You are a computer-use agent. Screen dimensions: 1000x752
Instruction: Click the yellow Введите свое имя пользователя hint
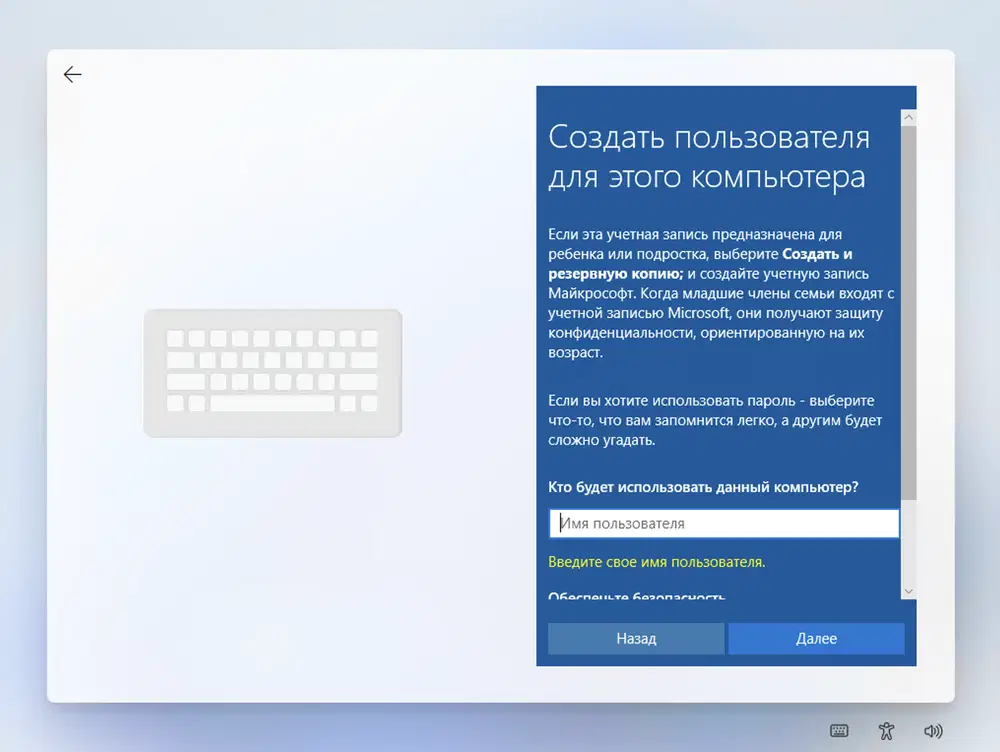(657, 562)
